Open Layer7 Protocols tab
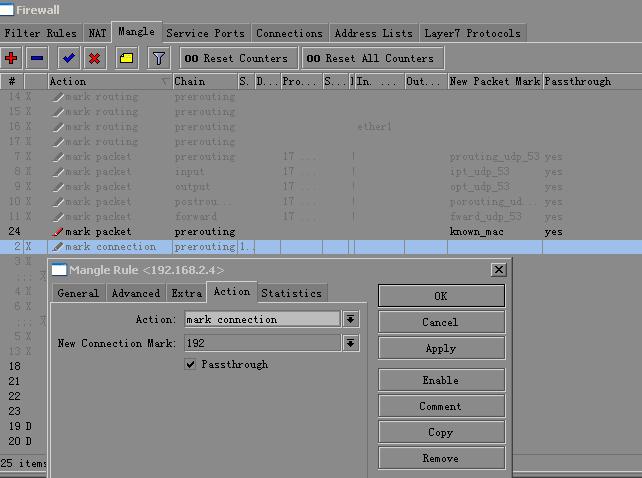Viewport: 642px width, 478px height. [472, 33]
